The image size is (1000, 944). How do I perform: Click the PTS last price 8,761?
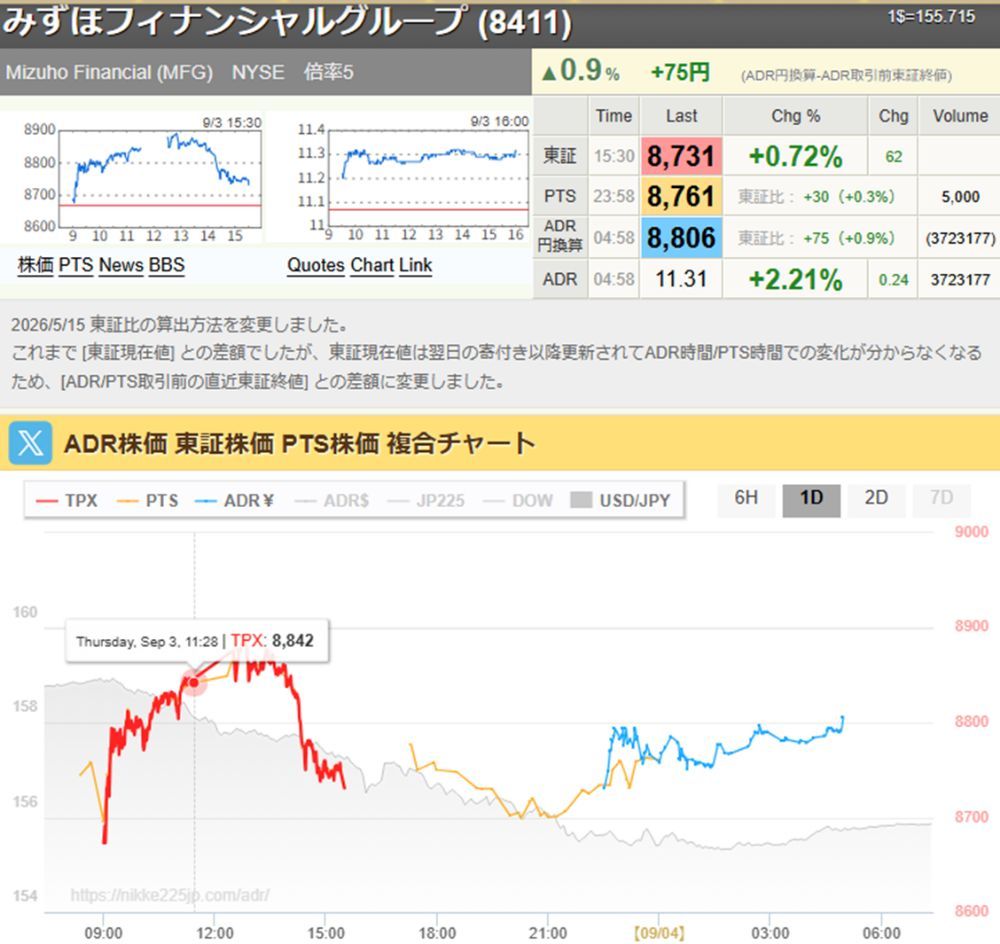pos(681,196)
